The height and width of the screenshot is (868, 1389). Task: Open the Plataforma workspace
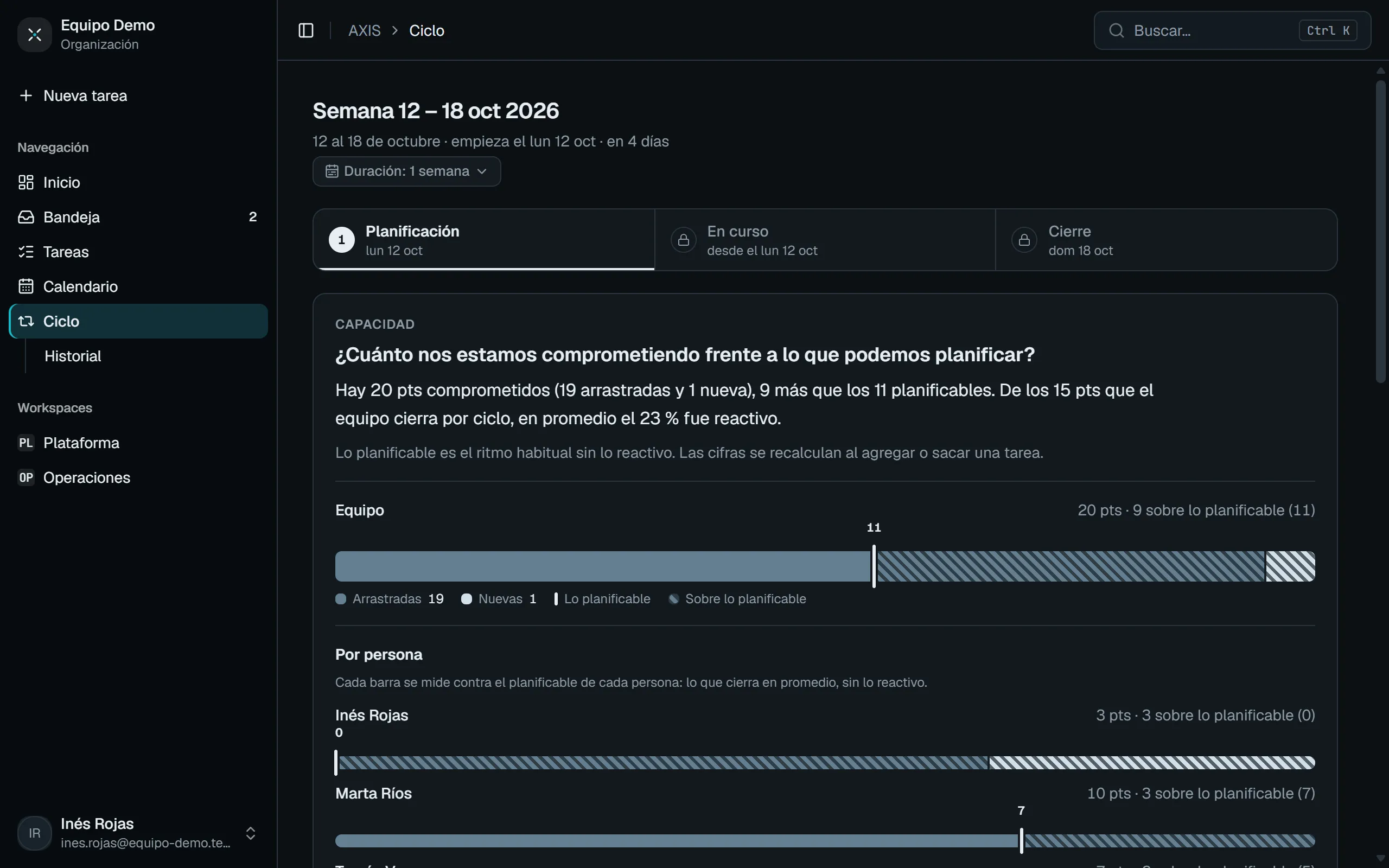pyautogui.click(x=138, y=443)
